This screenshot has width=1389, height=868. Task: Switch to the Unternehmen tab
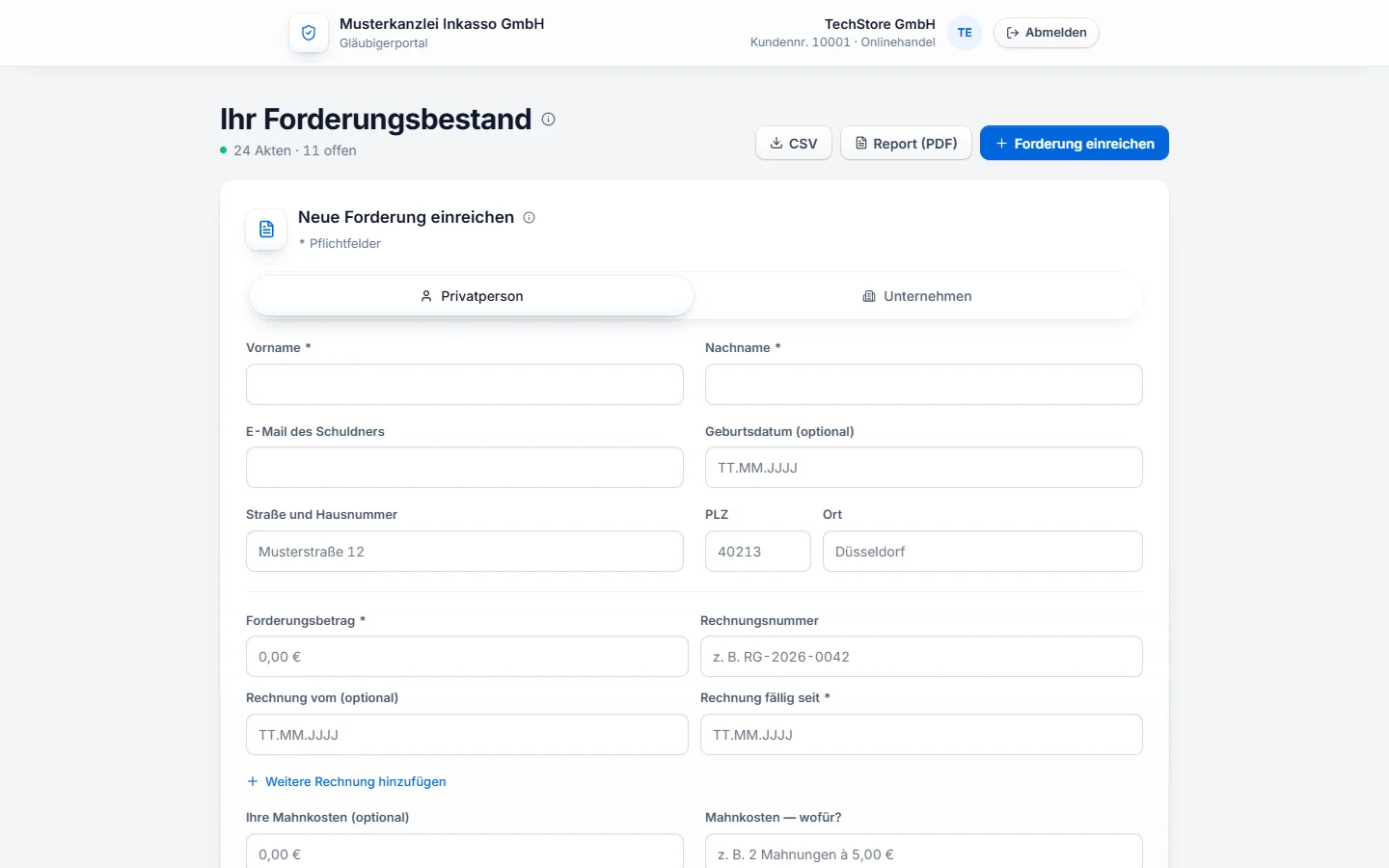pyautogui.click(x=916, y=296)
